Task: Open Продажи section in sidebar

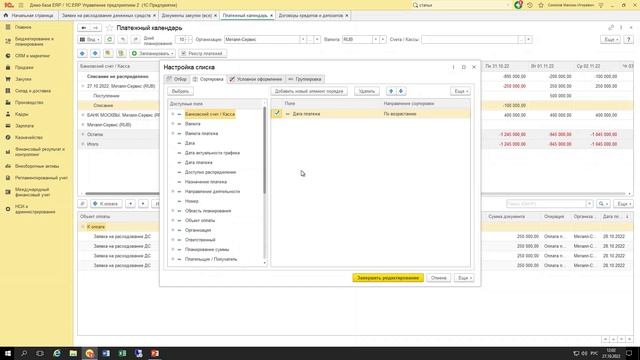Action: pyautogui.click(x=24, y=67)
